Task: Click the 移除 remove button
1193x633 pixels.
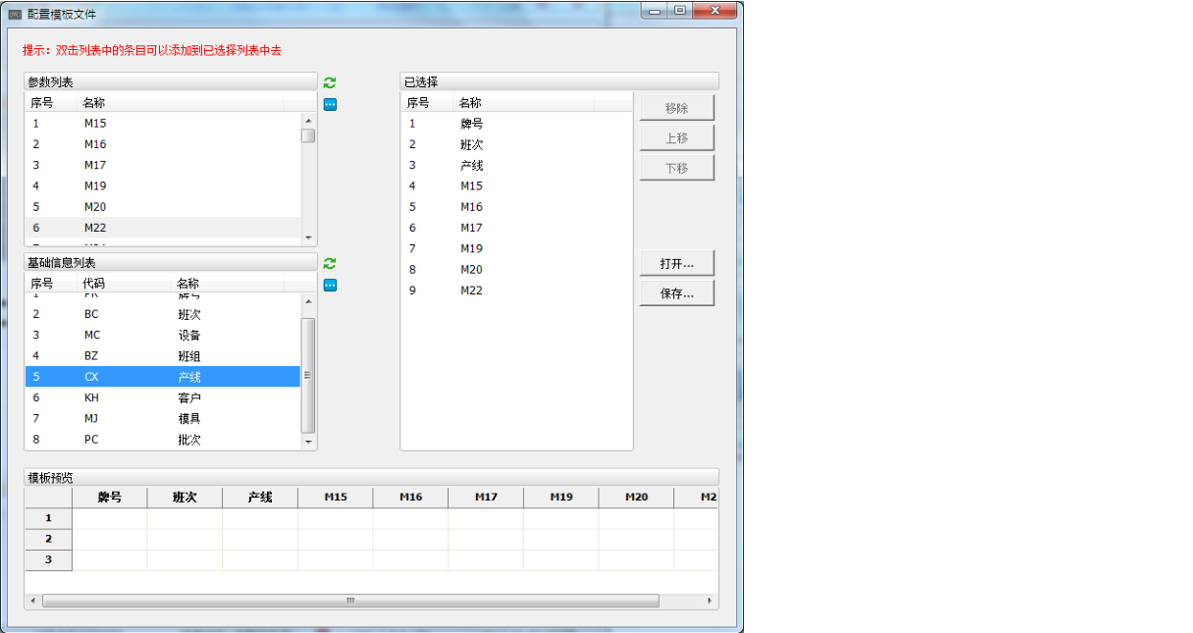Action: (x=677, y=108)
